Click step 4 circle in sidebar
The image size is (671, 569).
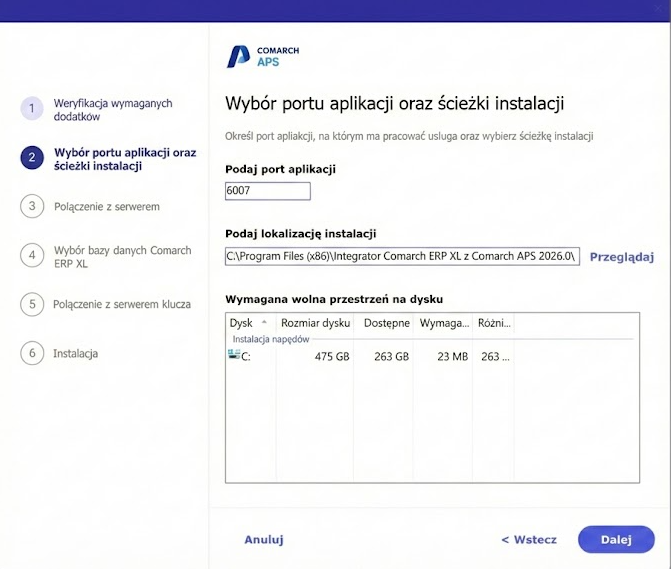32,255
